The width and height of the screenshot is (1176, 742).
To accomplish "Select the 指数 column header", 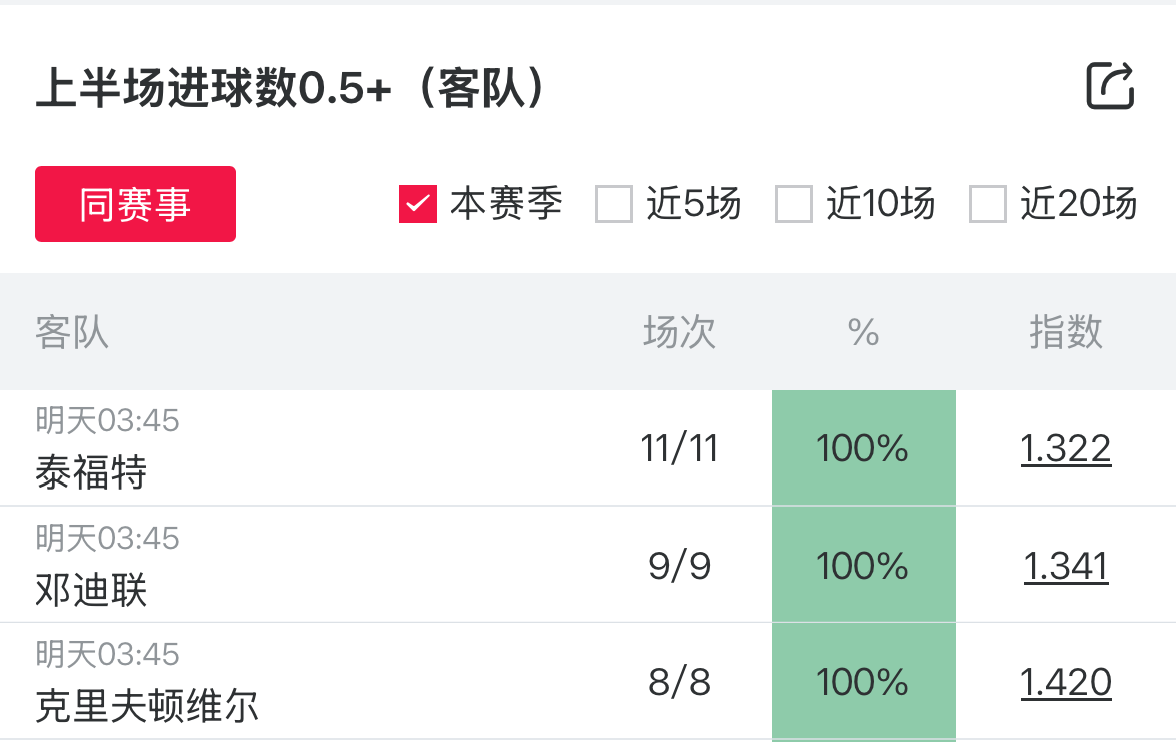I will pos(1066,331).
